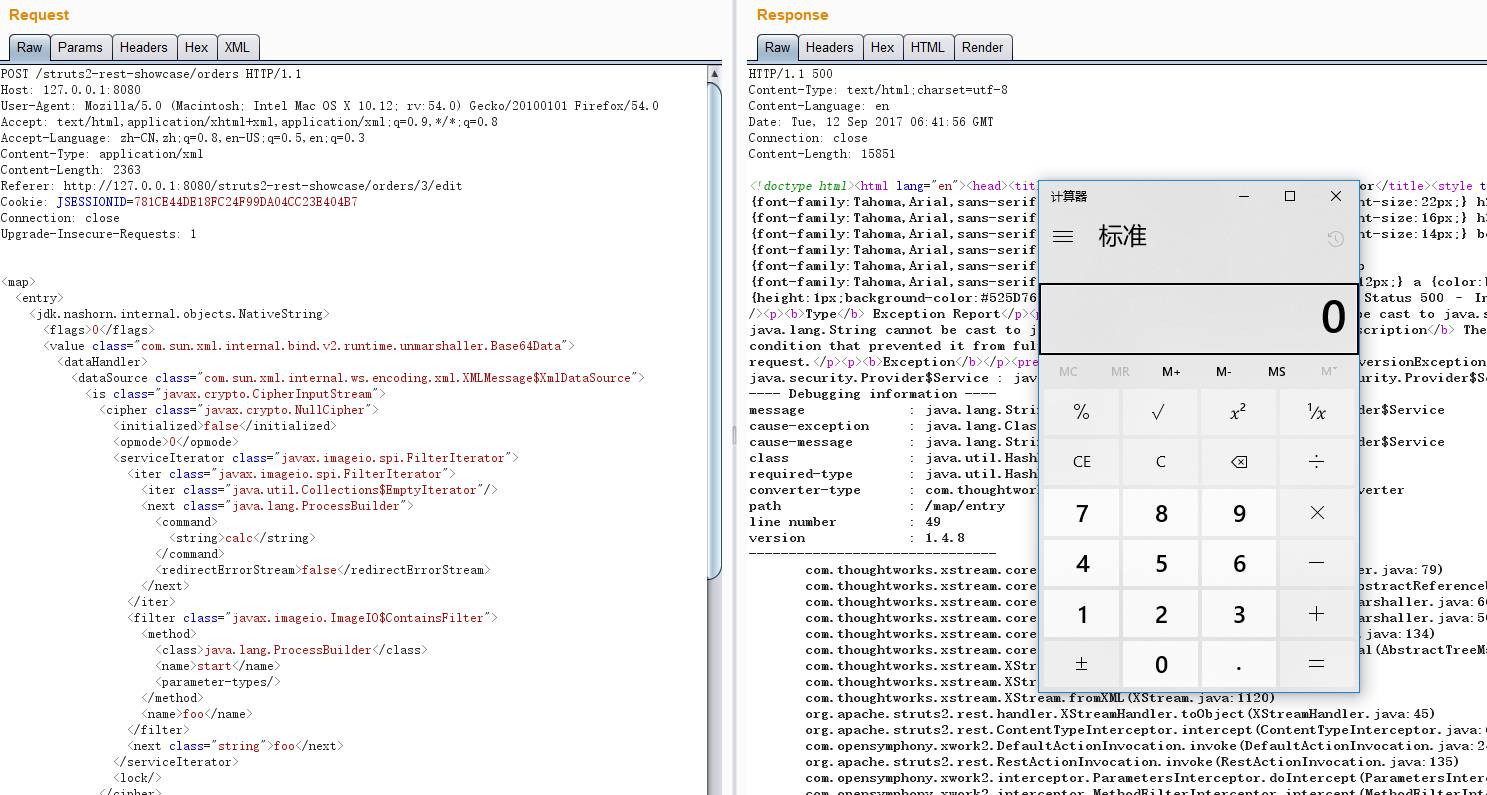1487x795 pixels.
Task: Switch to the Response Render tab
Action: tap(982, 47)
